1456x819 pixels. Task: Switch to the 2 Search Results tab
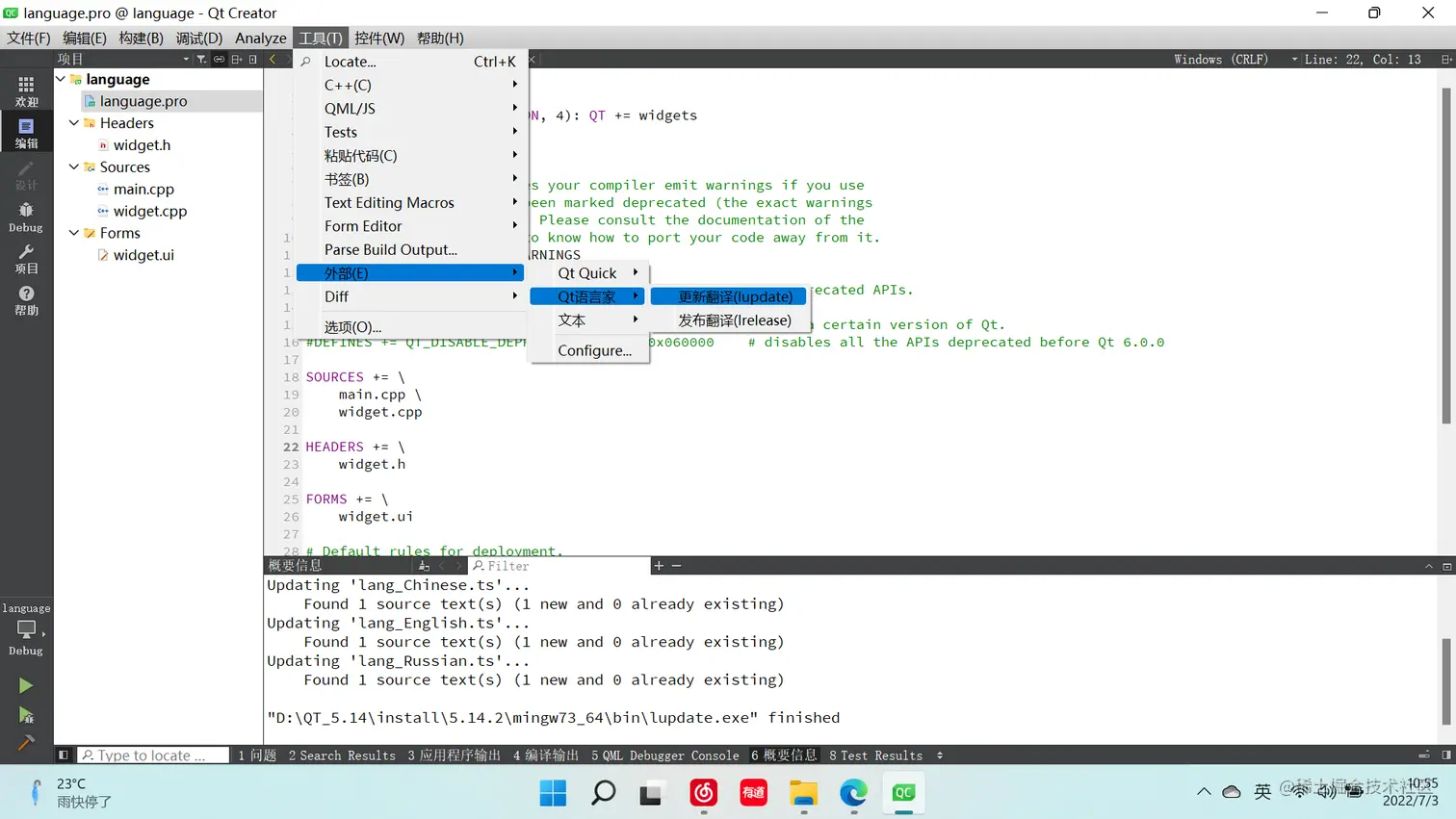[342, 755]
